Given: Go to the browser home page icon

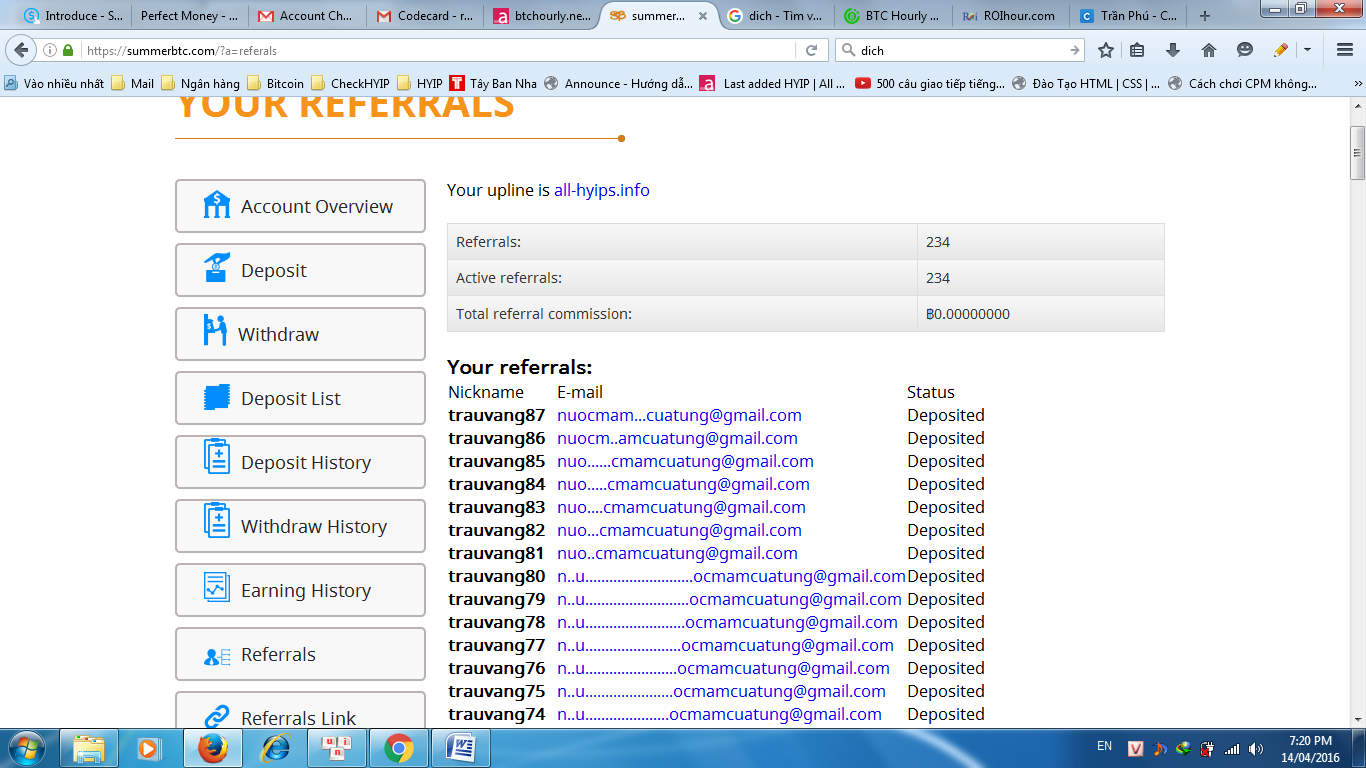Looking at the screenshot, I should (1208, 50).
